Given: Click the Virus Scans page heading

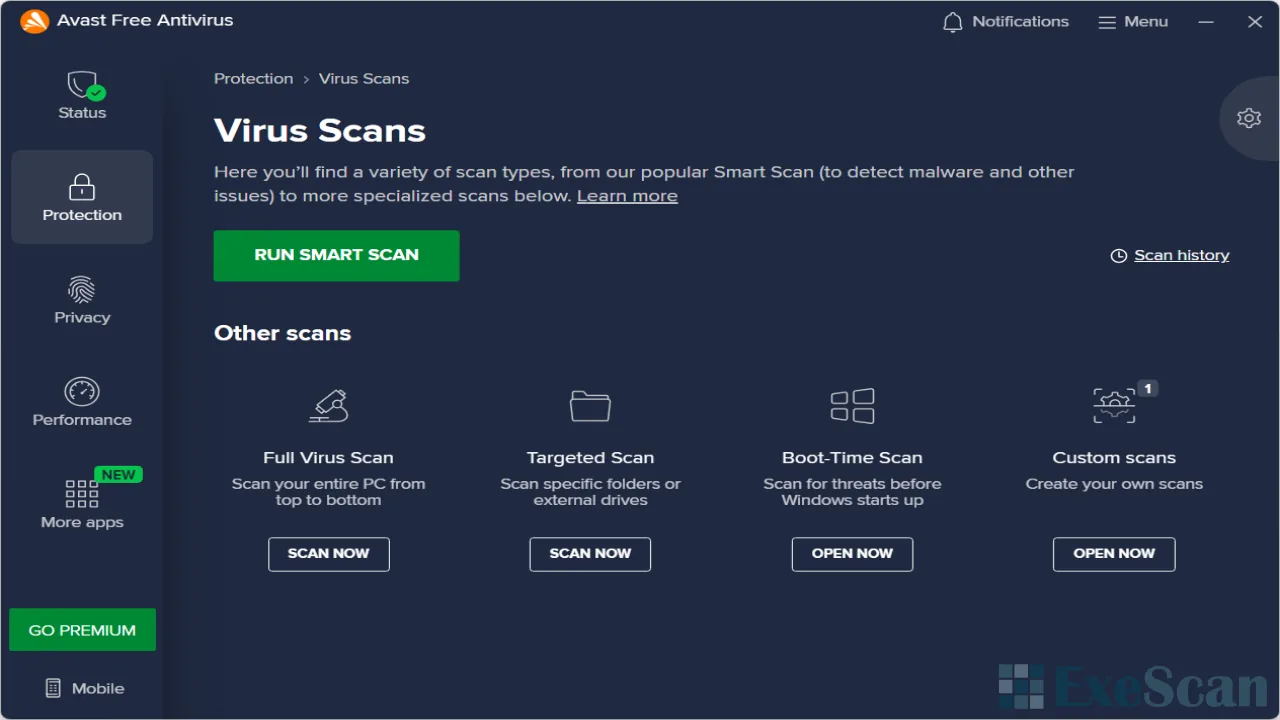Looking at the screenshot, I should tap(320, 130).
